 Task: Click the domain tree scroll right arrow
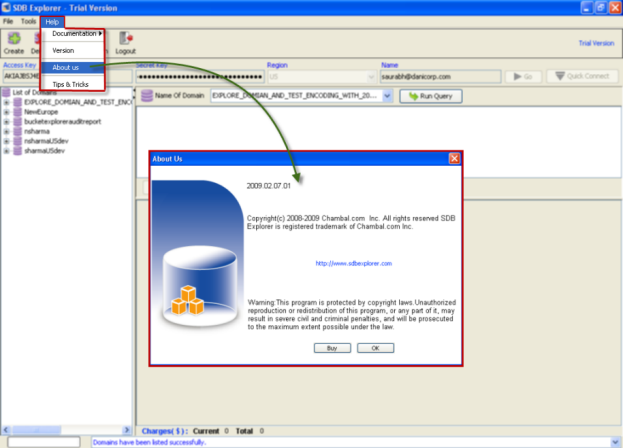(x=127, y=430)
